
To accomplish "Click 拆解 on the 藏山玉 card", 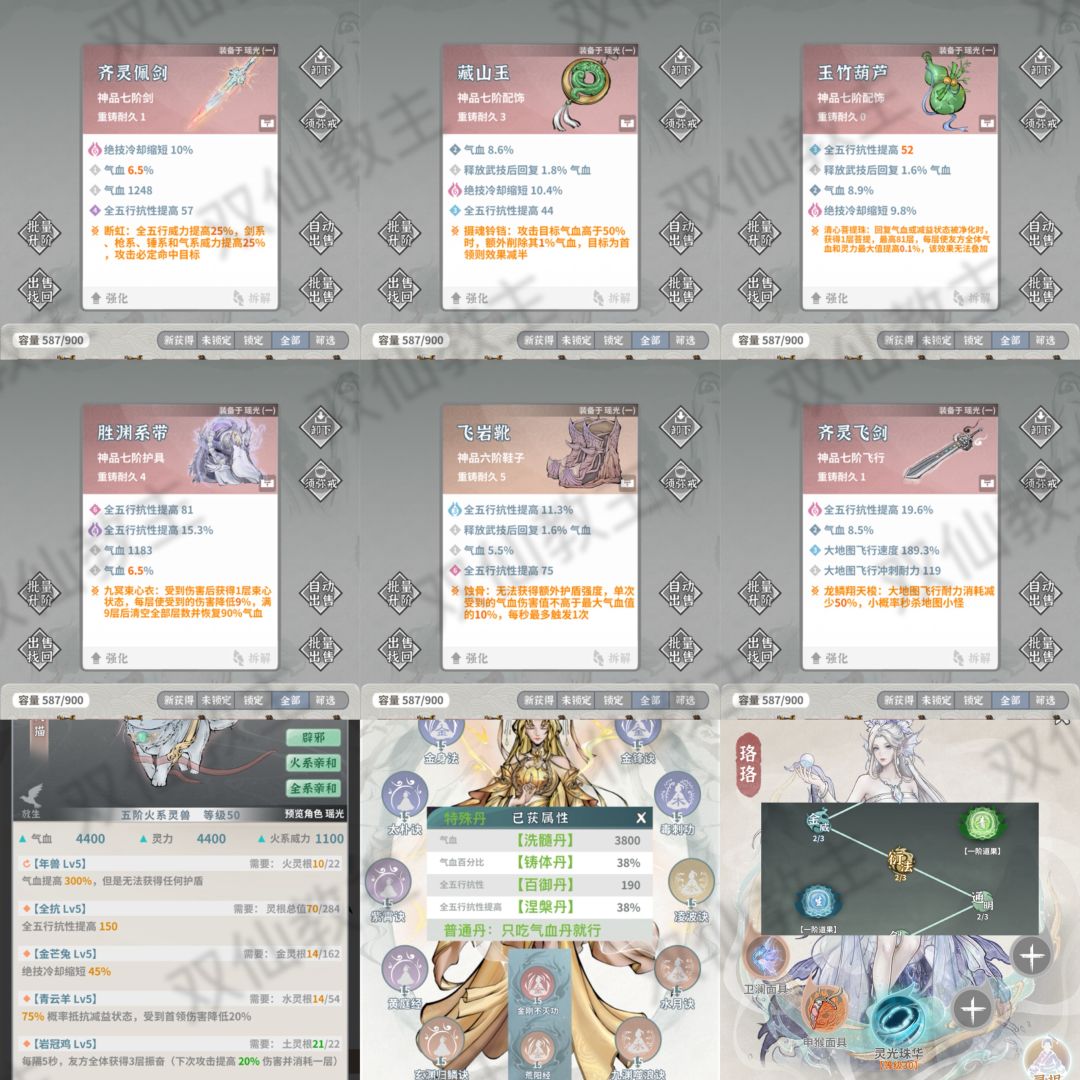I will coord(611,298).
